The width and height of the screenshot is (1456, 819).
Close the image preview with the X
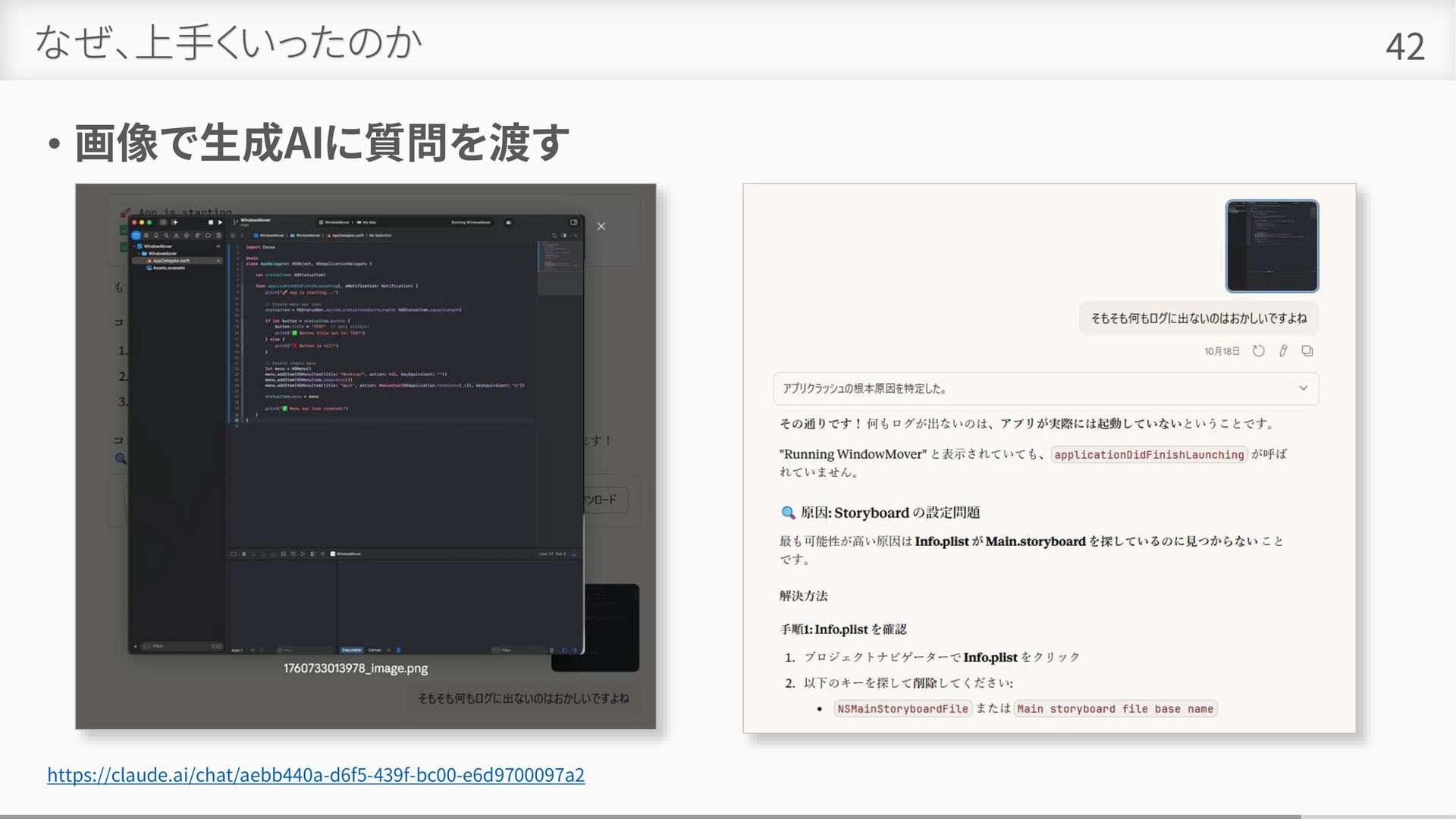pyautogui.click(x=601, y=226)
